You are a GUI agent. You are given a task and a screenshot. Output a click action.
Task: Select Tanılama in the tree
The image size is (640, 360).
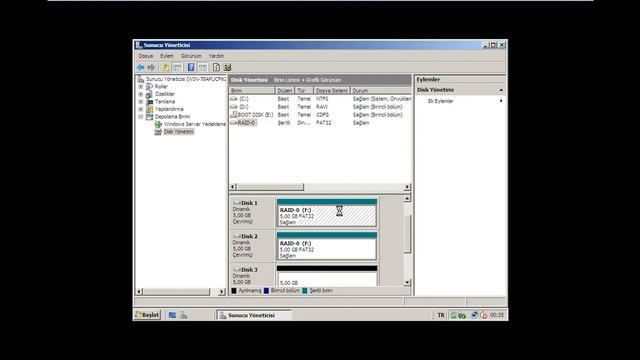165,102
